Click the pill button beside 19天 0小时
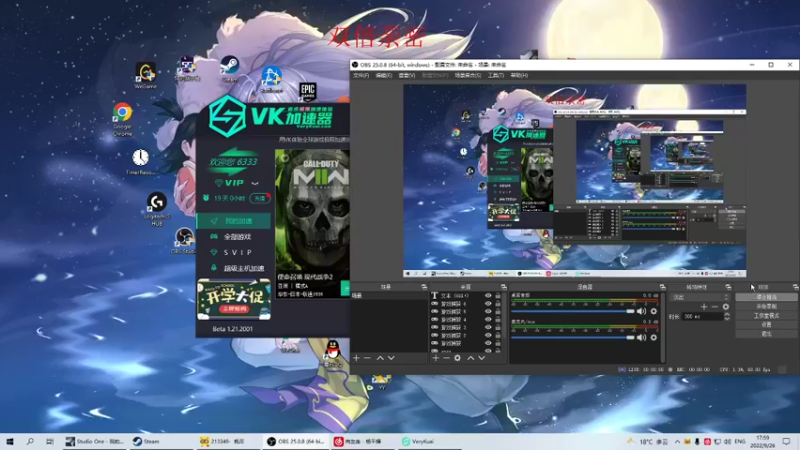 [260, 198]
